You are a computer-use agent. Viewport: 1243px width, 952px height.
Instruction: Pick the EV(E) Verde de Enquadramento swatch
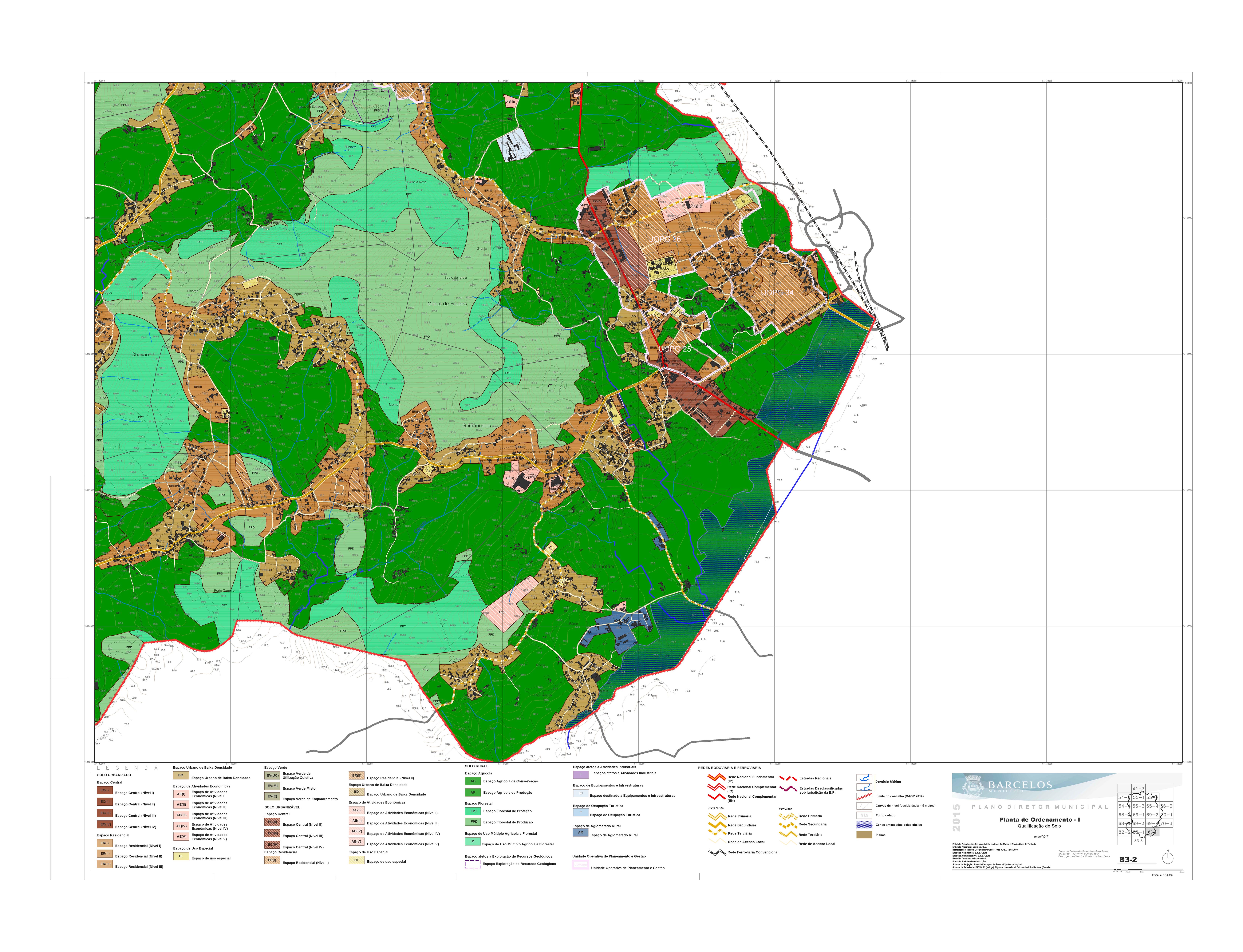coord(273,796)
